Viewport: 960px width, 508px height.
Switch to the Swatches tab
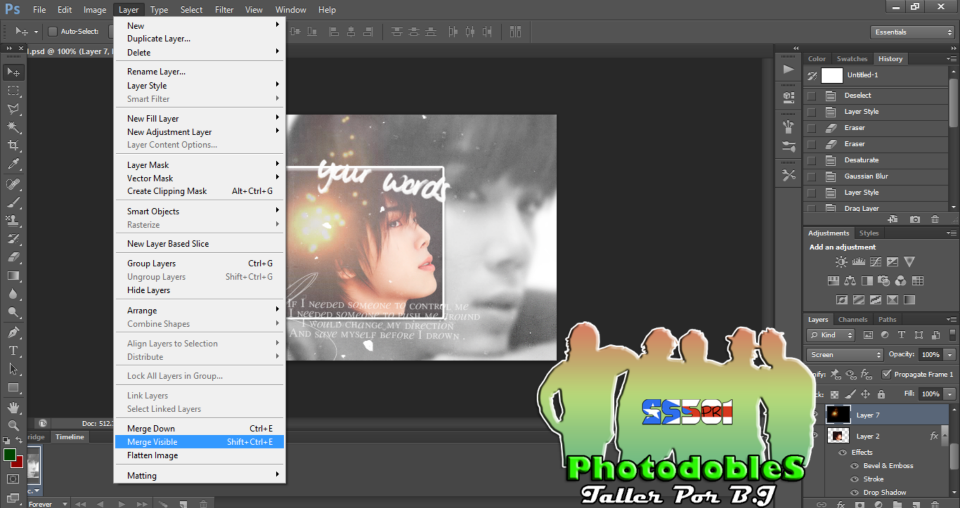pos(852,59)
